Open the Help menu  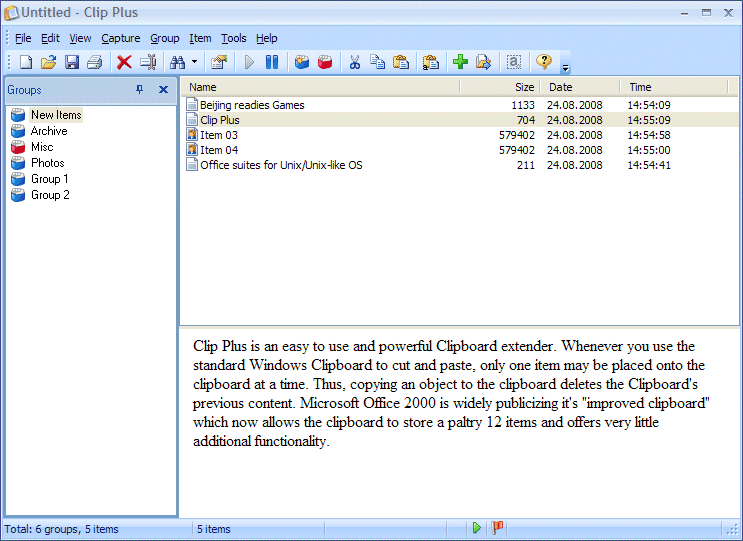tap(266, 38)
